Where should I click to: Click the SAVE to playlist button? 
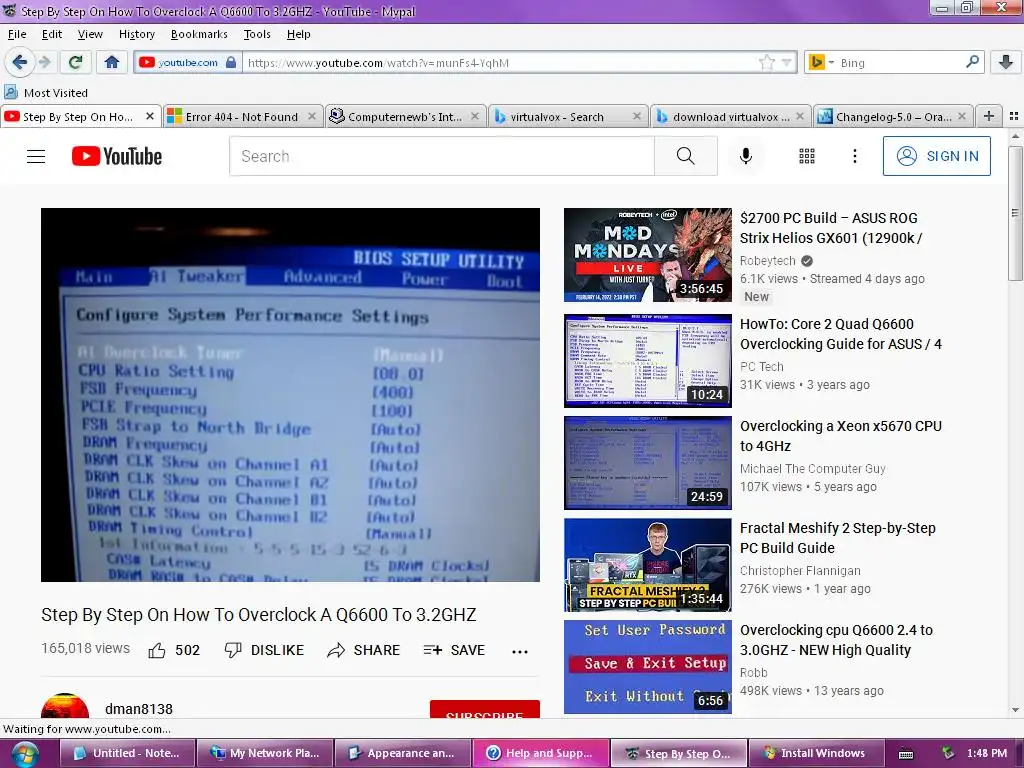click(454, 650)
